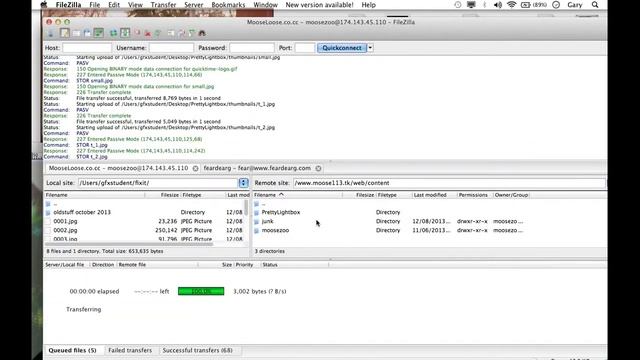Toggle remote directory tree icon
Image resolution: width=640 pixels, height=360 pixels.
pos(87,33)
